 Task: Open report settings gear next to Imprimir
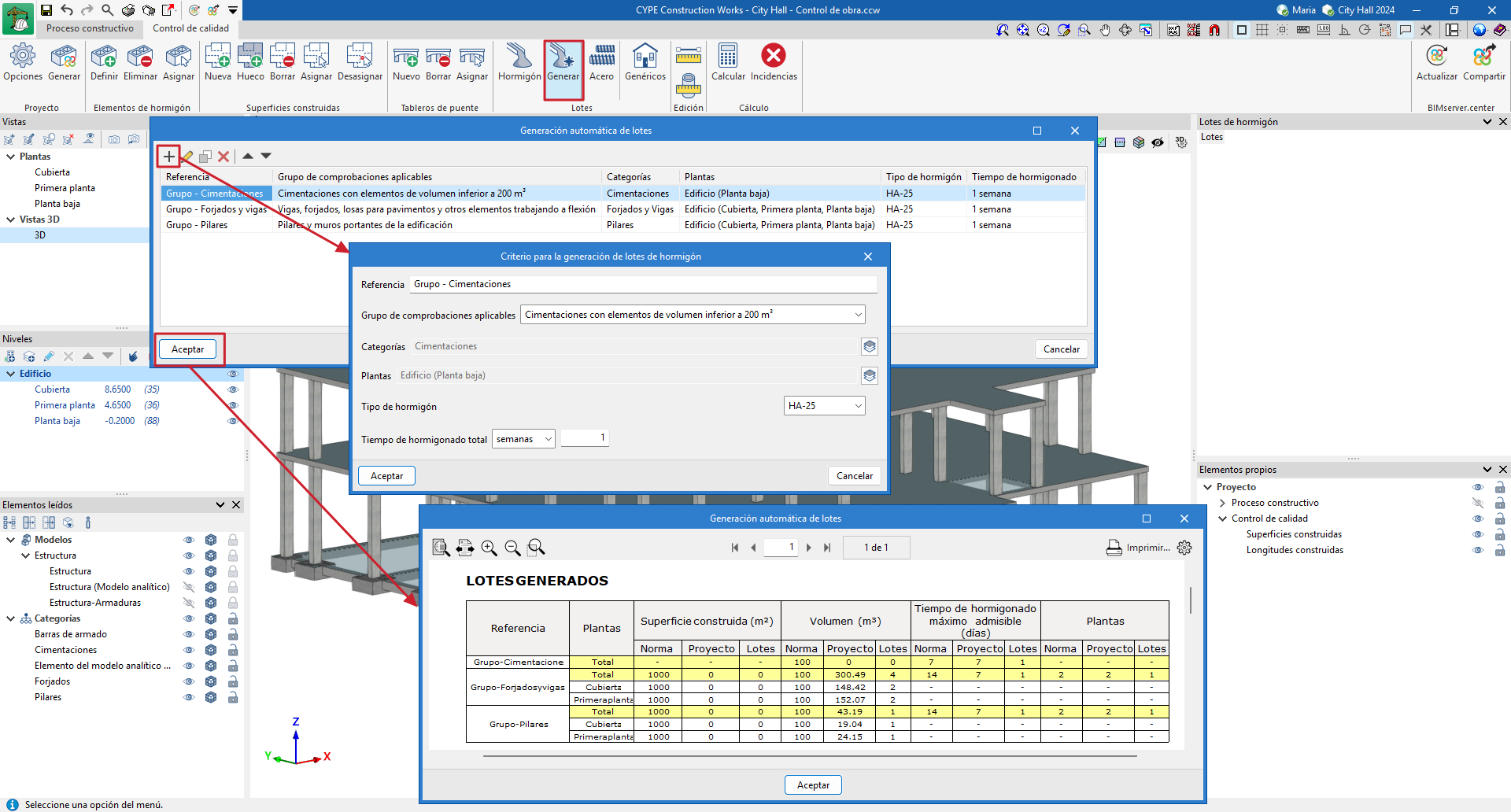click(1184, 548)
